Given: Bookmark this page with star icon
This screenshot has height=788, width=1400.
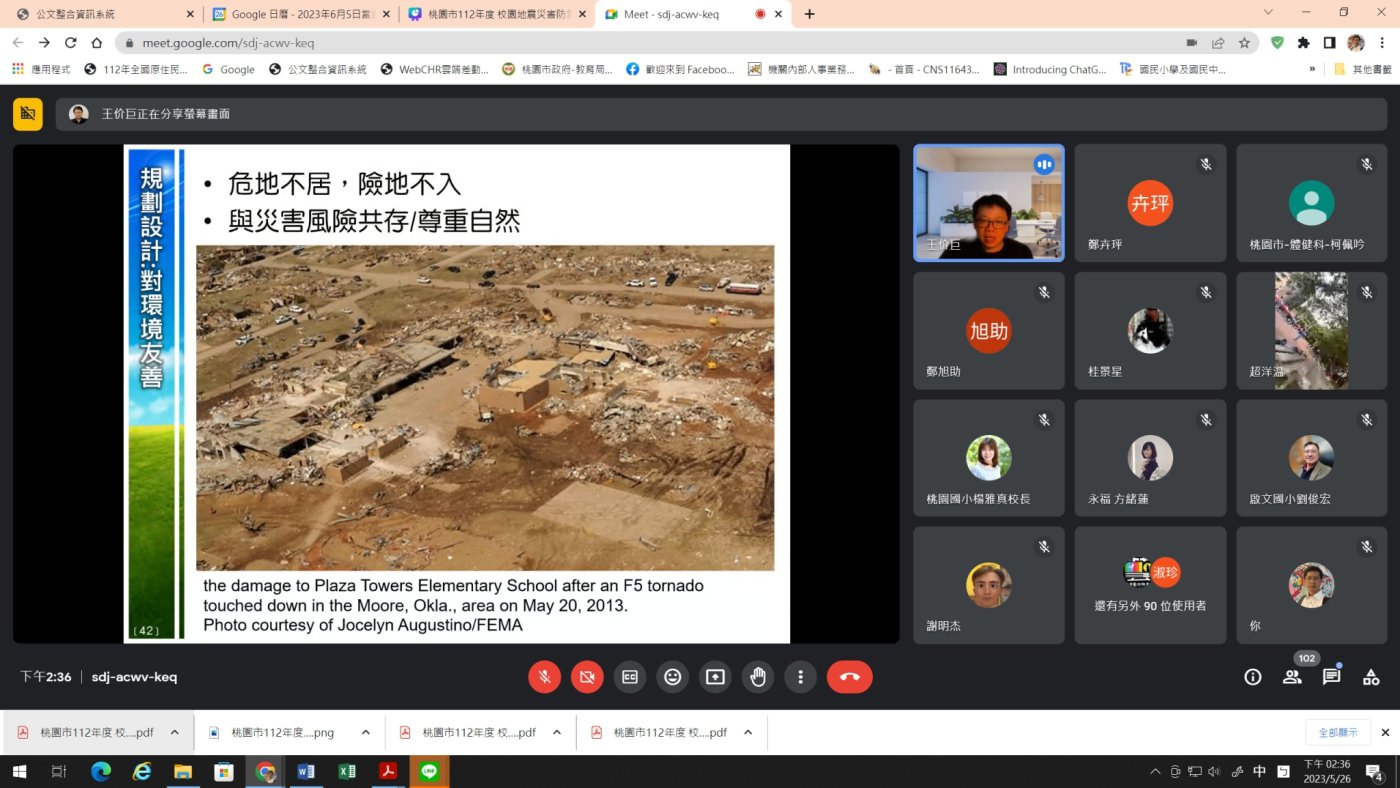Looking at the screenshot, I should 1244,43.
